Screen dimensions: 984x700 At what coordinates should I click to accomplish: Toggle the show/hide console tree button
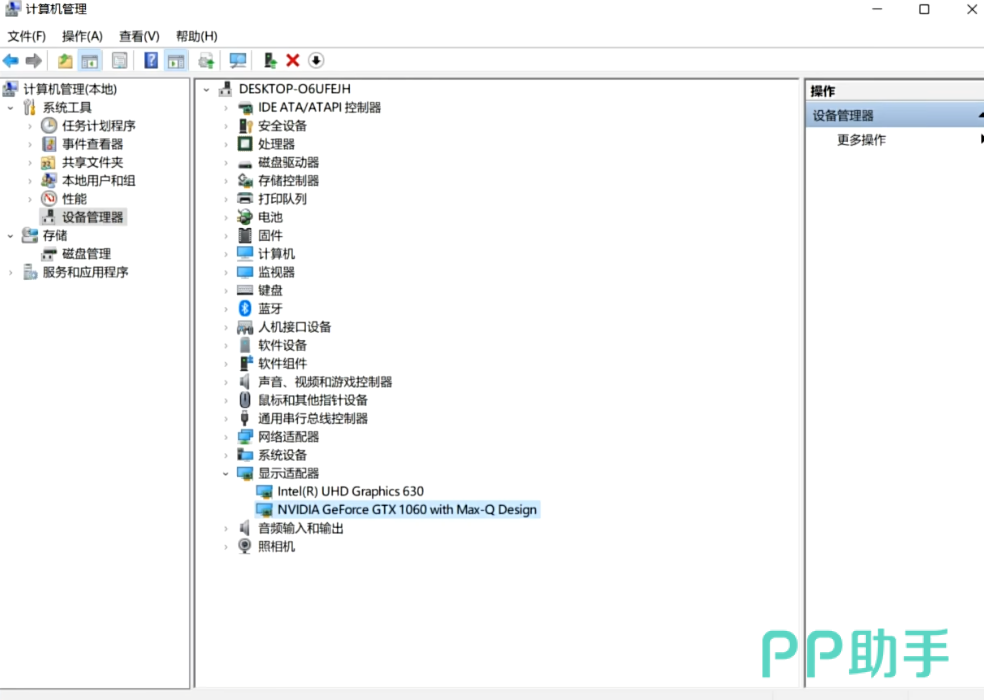(x=89, y=61)
